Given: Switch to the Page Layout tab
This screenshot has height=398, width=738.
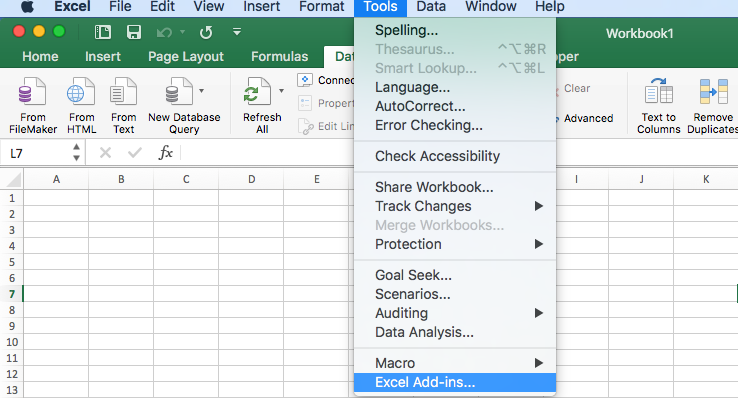Looking at the screenshot, I should pos(186,56).
